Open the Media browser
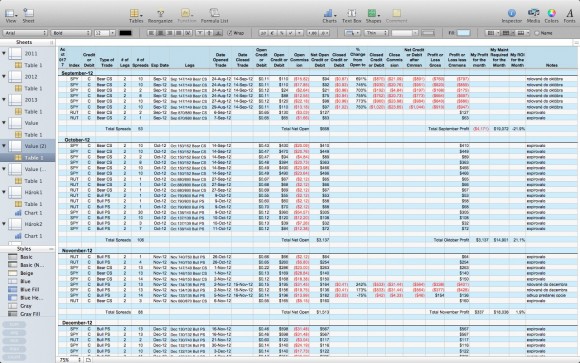The image size is (580, 363). (x=533, y=16)
